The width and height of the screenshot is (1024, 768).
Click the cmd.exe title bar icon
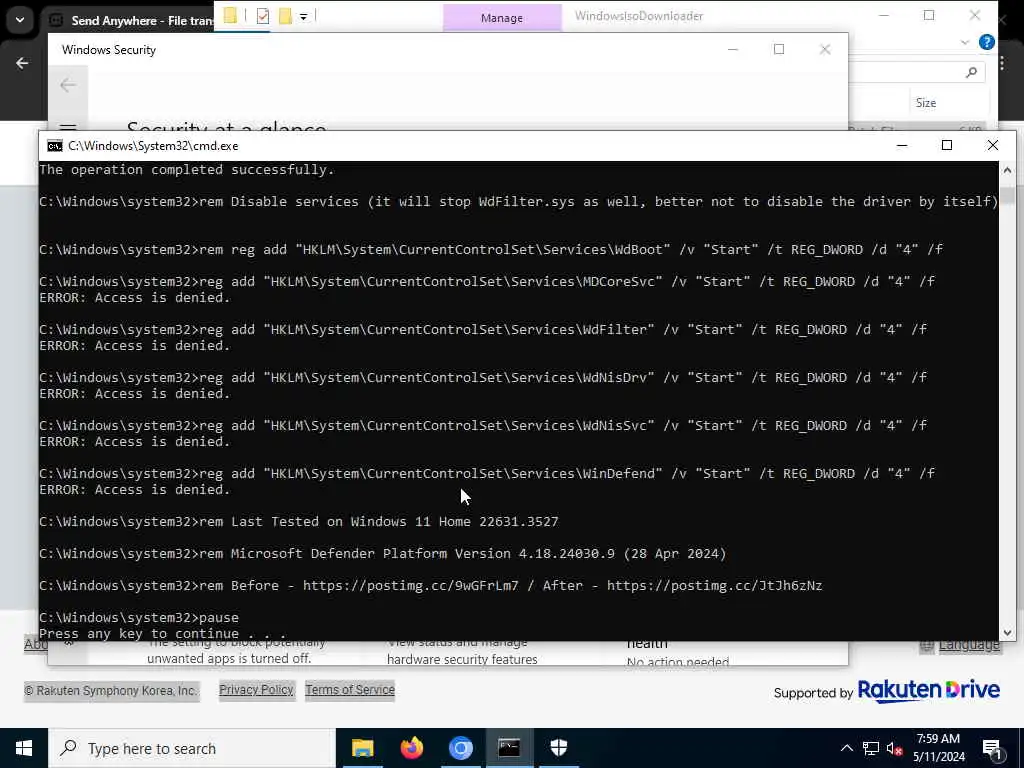point(55,146)
